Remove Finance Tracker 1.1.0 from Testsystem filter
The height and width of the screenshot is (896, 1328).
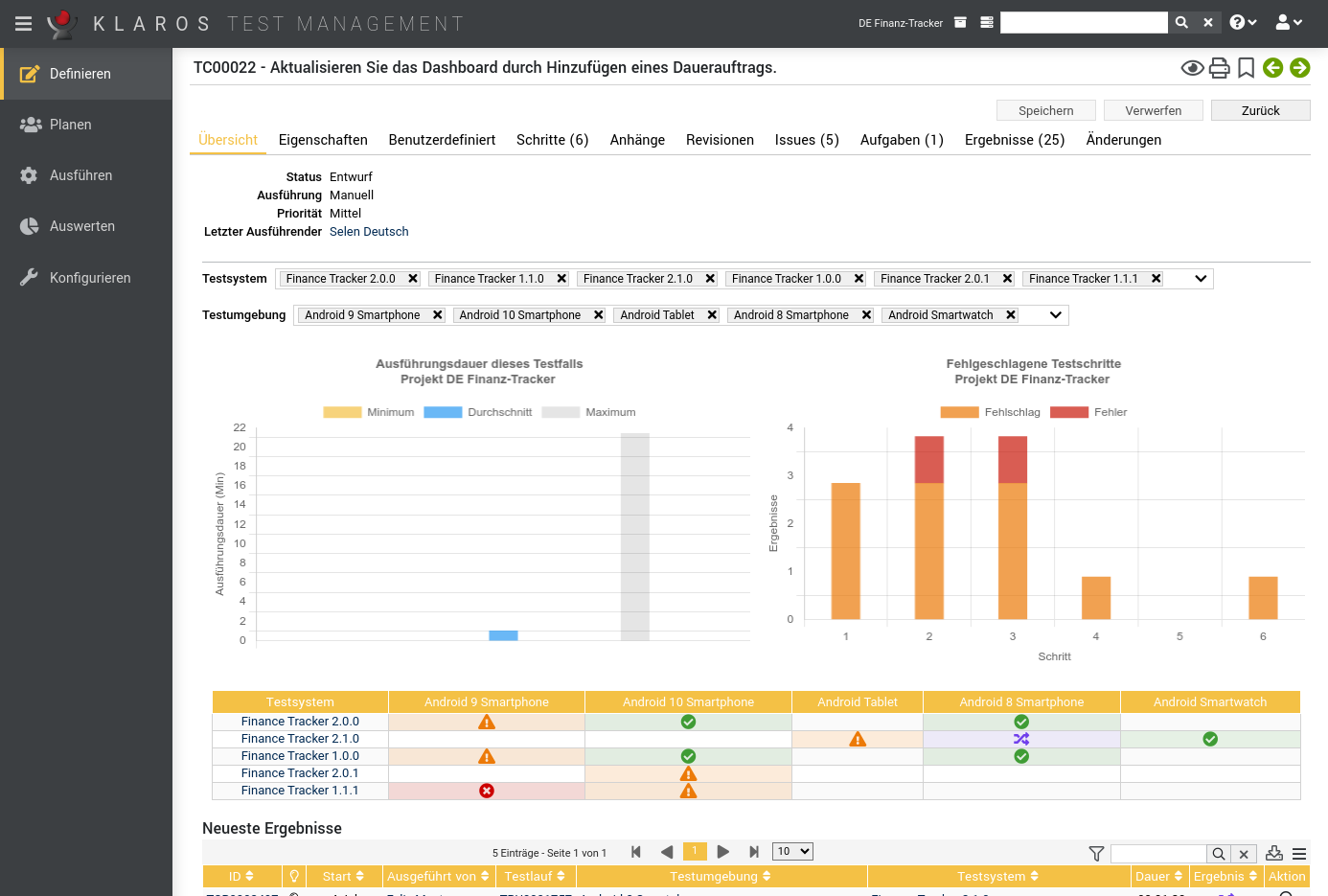coord(561,279)
